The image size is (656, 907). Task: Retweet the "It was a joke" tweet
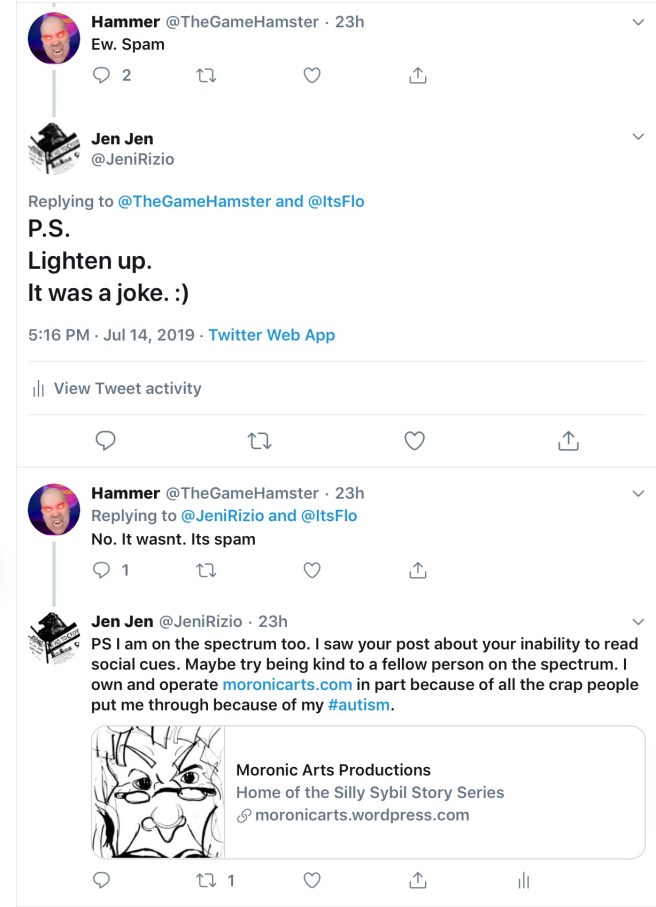pyautogui.click(x=259, y=440)
